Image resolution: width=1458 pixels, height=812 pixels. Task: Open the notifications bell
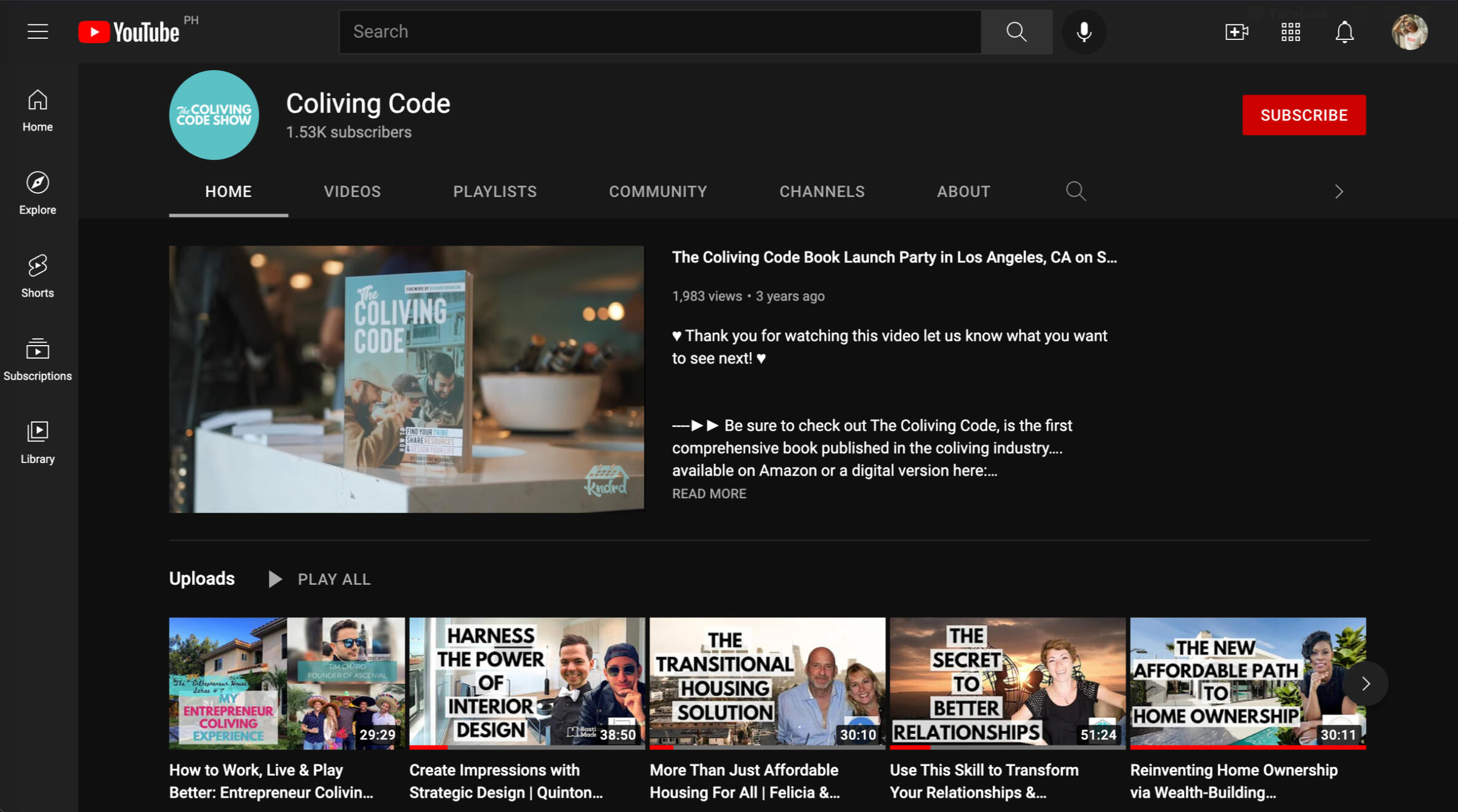(x=1344, y=32)
